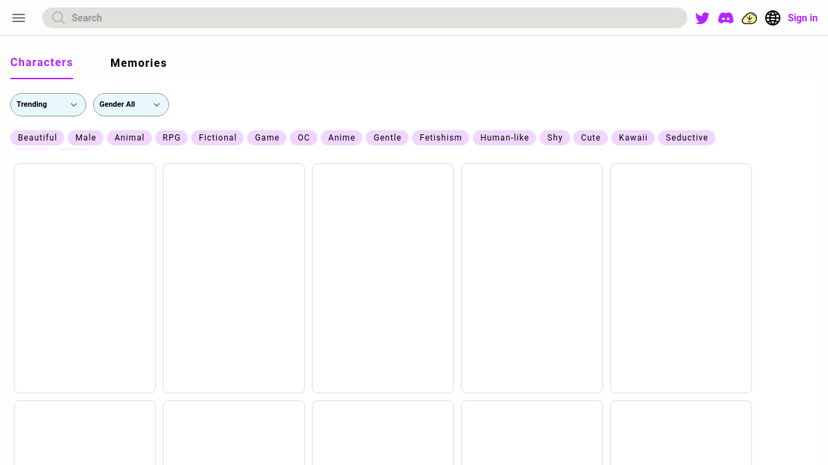
Task: Choose the Shy tag
Action: click(554, 138)
